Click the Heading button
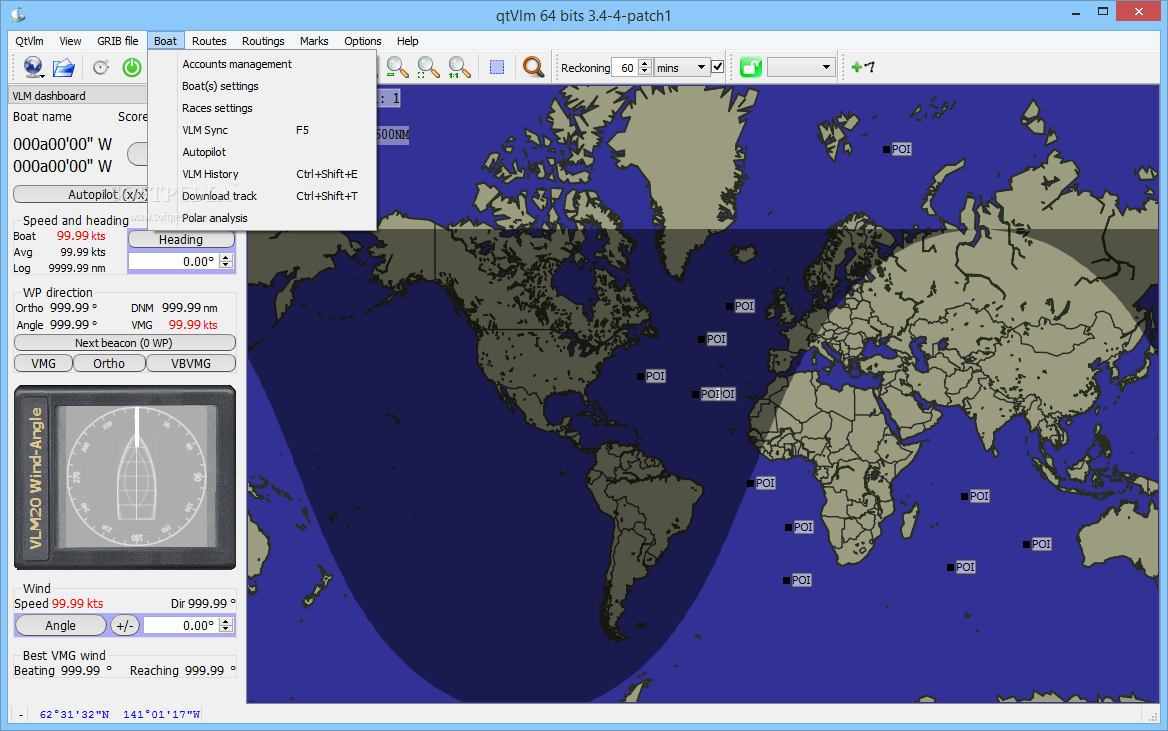Image resolution: width=1168 pixels, height=731 pixels. tap(181, 239)
